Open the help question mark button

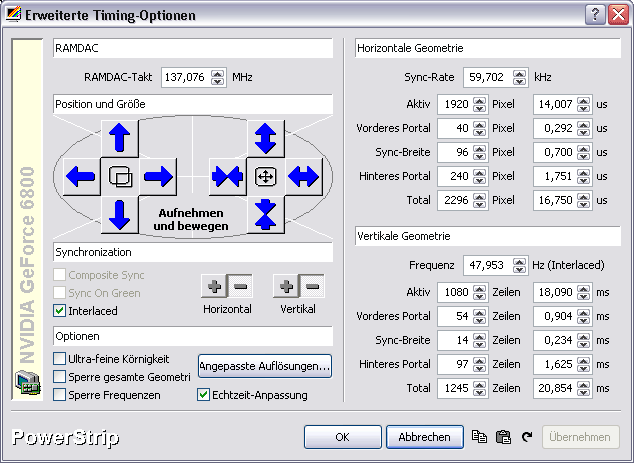(x=595, y=15)
